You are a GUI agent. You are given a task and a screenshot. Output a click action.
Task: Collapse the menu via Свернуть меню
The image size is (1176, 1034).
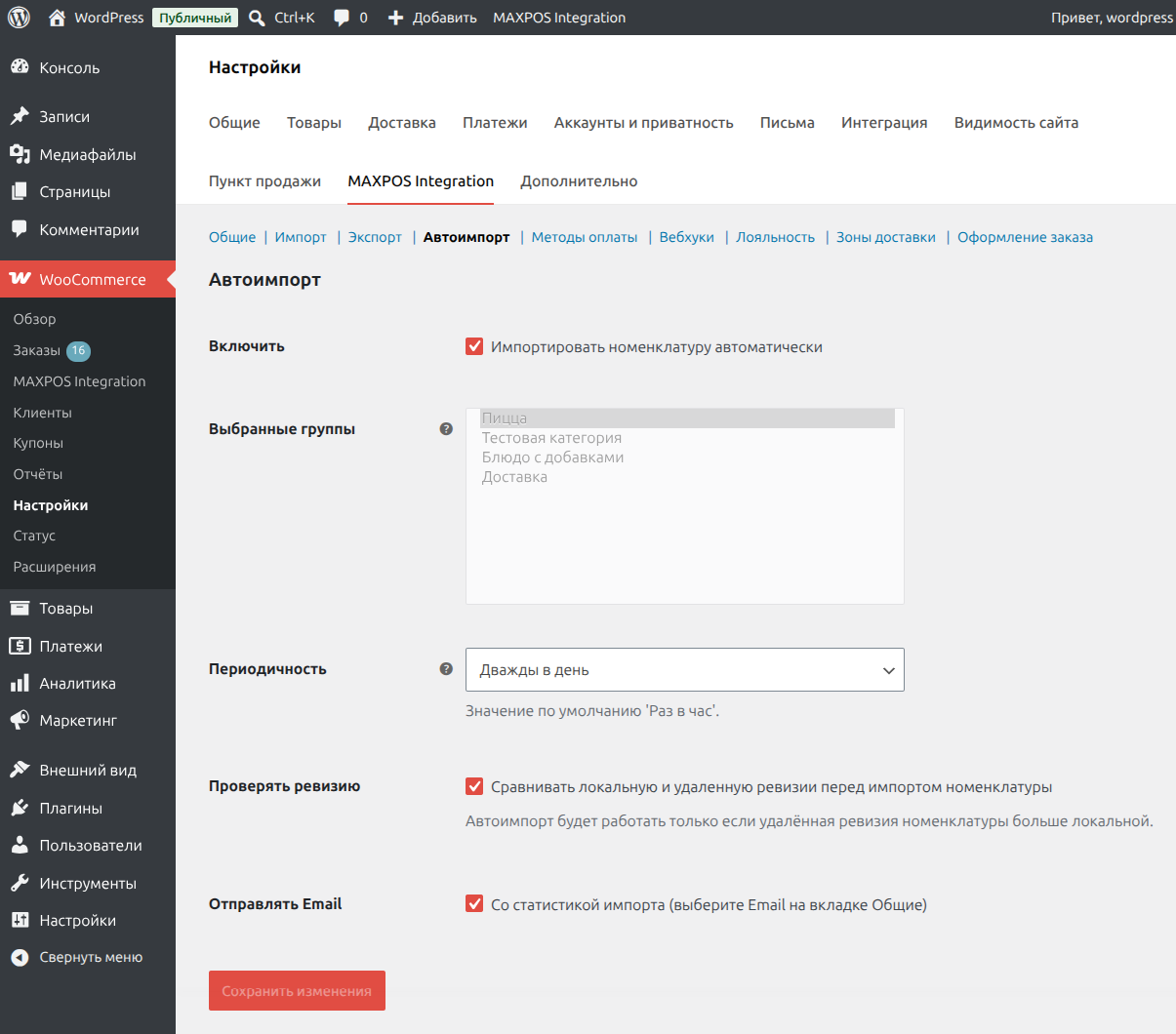(88, 958)
